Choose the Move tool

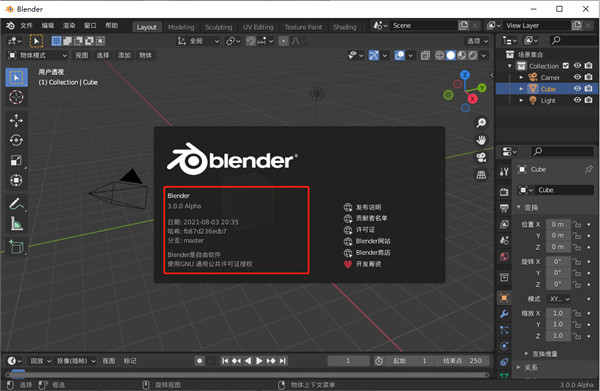[x=16, y=121]
